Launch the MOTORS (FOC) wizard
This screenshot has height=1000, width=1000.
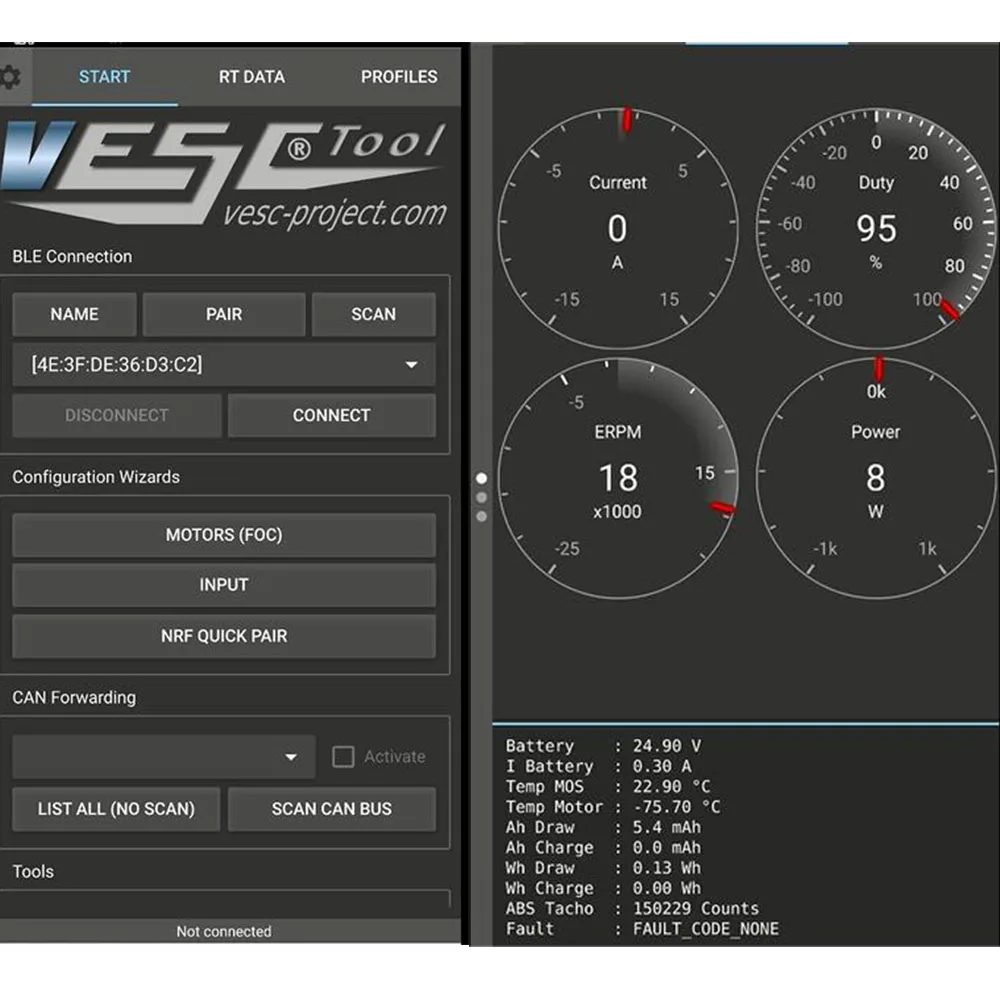click(x=224, y=535)
